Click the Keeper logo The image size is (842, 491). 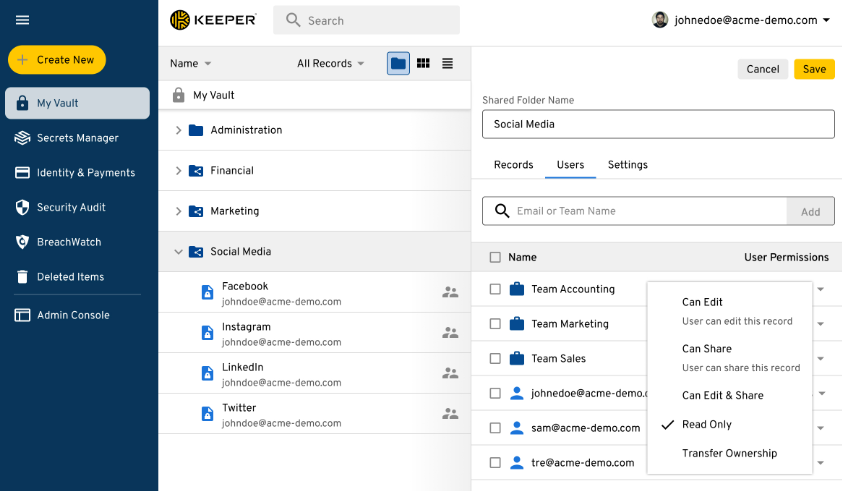click(213, 20)
